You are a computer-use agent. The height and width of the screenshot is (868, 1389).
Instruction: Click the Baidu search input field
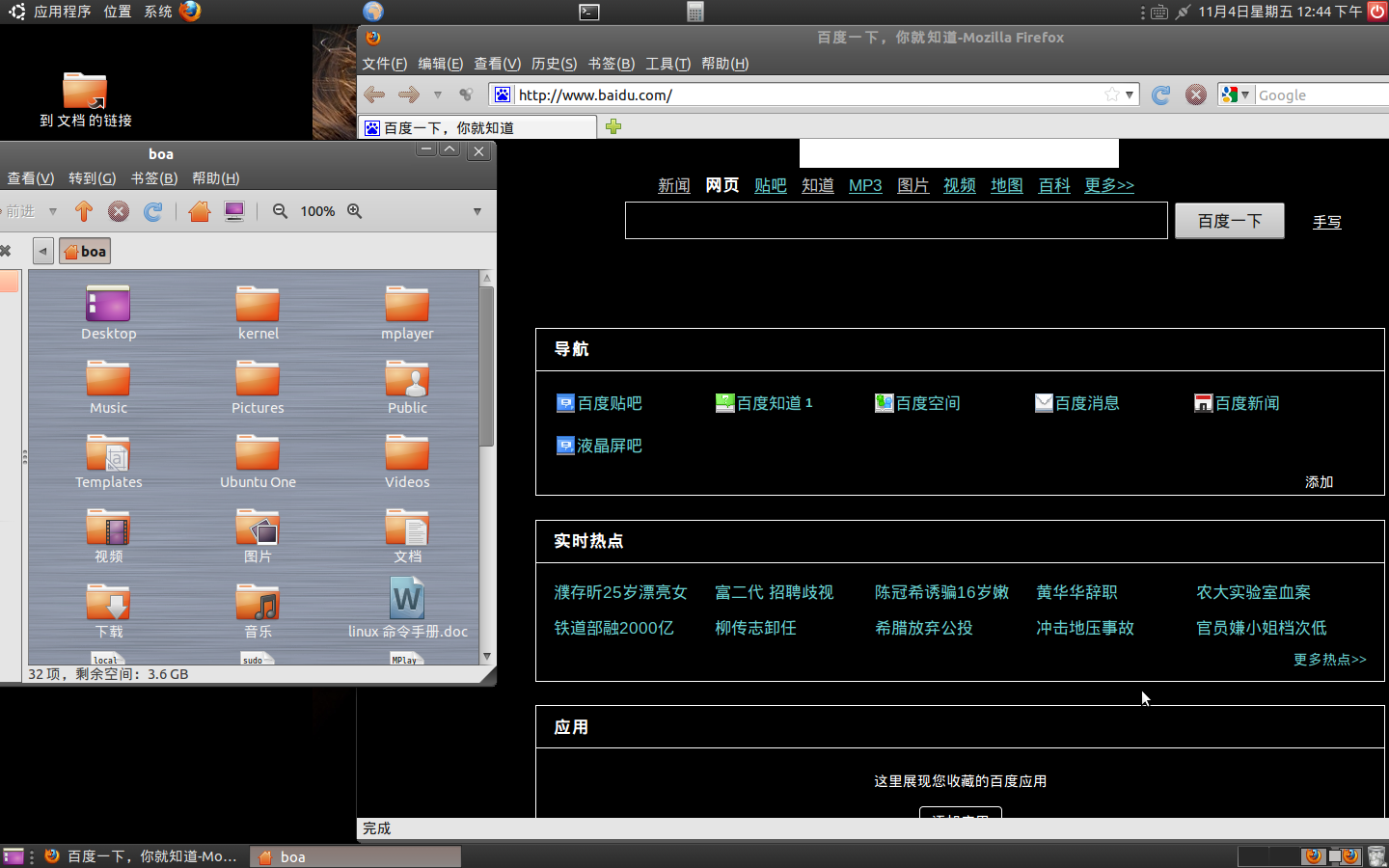[896, 221]
